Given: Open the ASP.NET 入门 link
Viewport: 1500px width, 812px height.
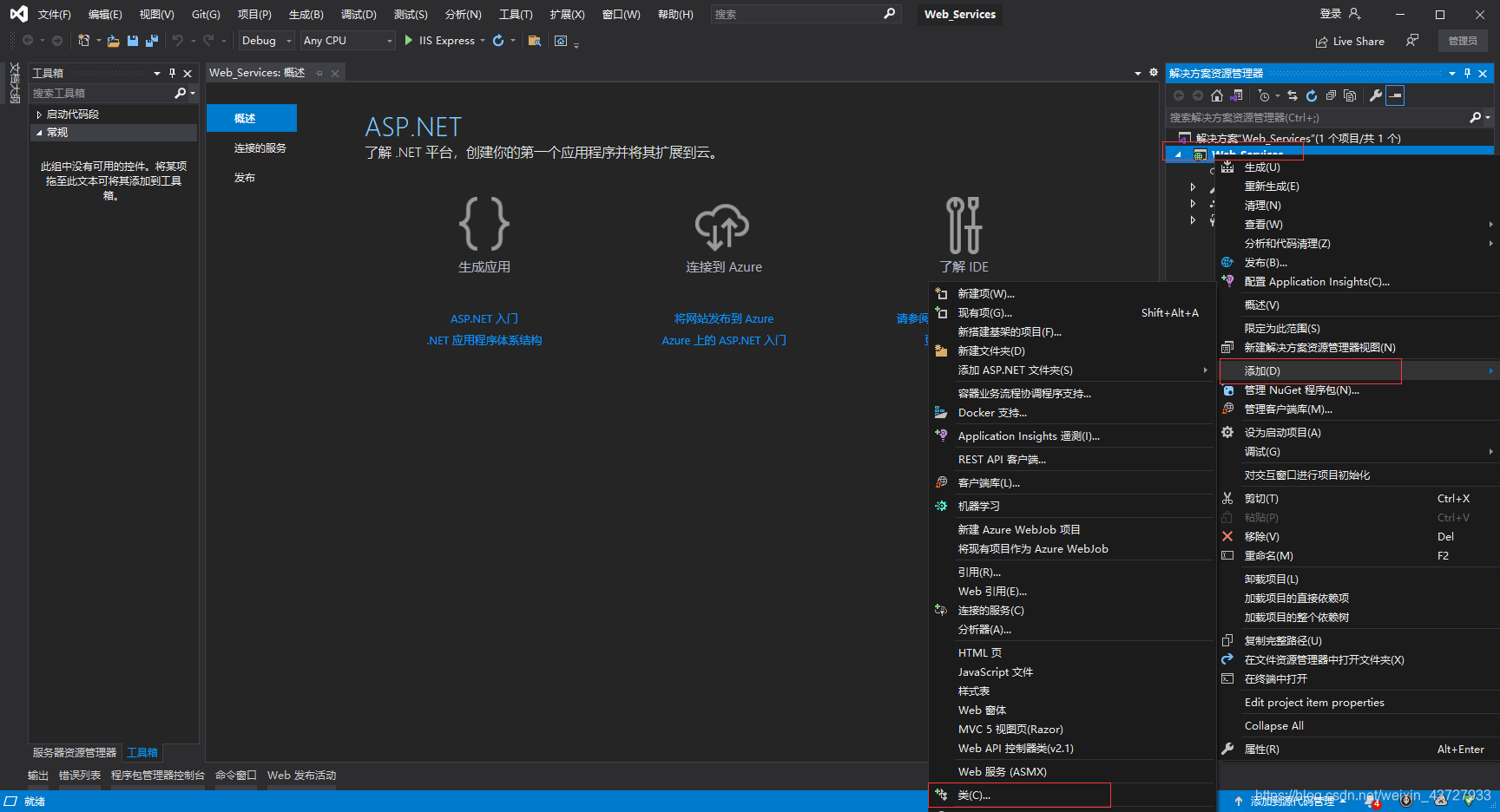Looking at the screenshot, I should click(484, 318).
